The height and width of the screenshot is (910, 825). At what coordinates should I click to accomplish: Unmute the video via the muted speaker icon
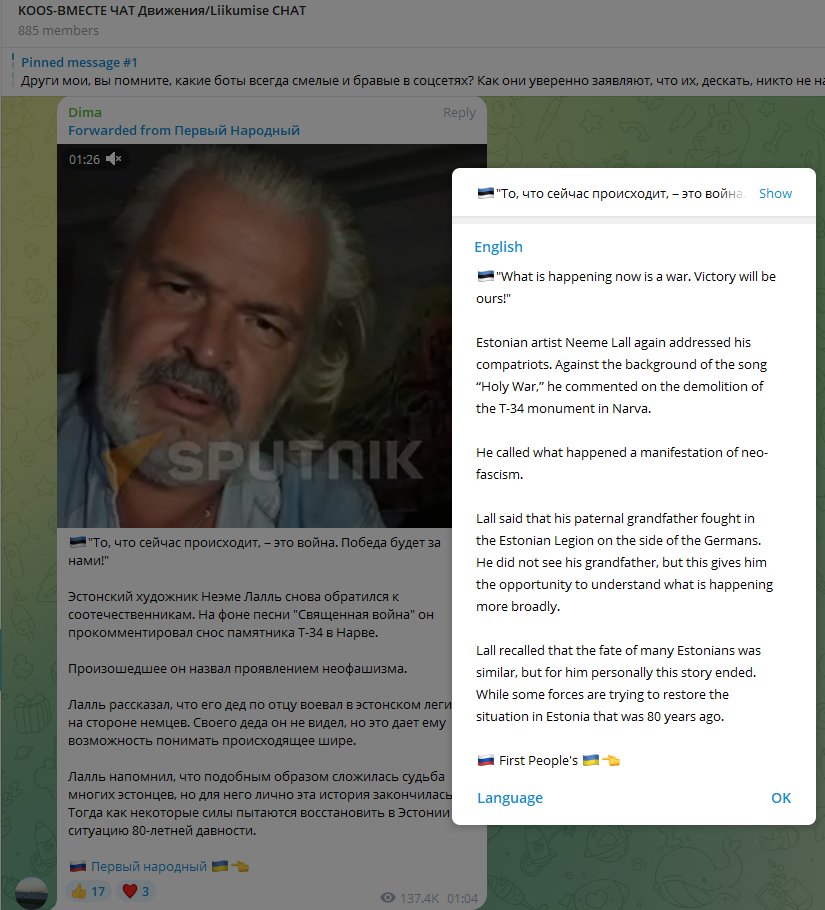tap(114, 158)
